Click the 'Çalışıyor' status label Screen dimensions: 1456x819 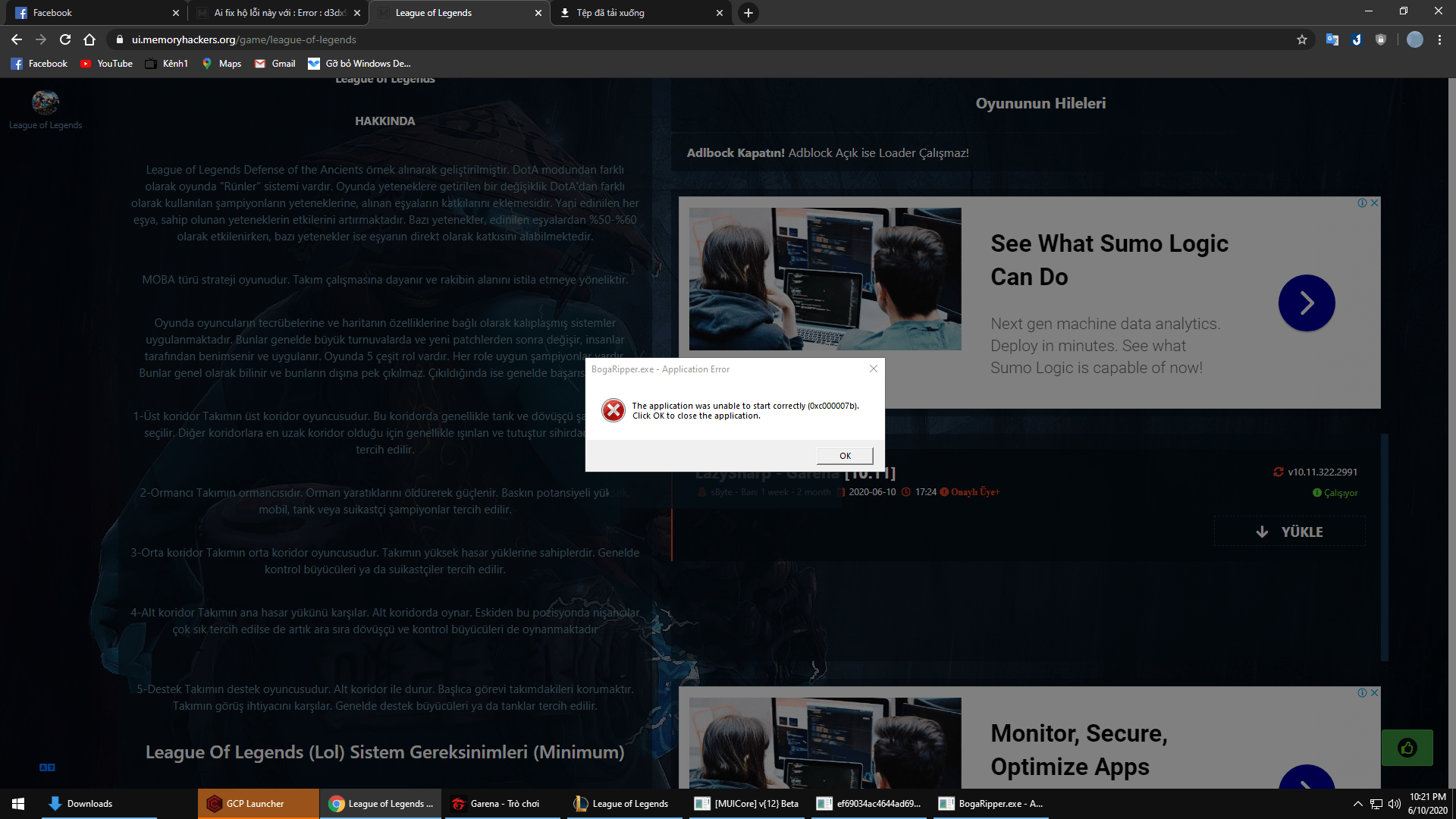[1341, 493]
